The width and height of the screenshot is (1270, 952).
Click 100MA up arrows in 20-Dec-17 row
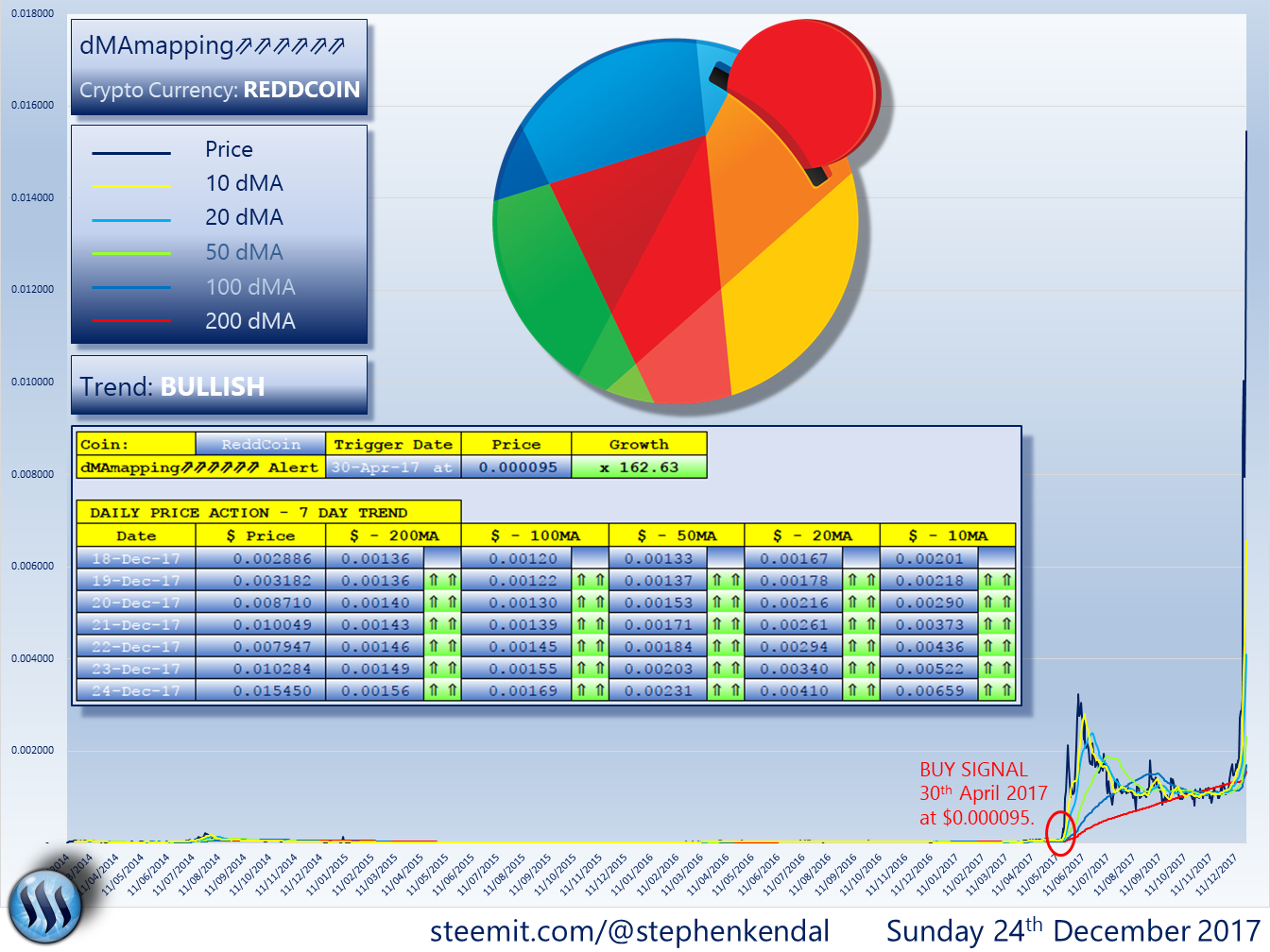591,603
